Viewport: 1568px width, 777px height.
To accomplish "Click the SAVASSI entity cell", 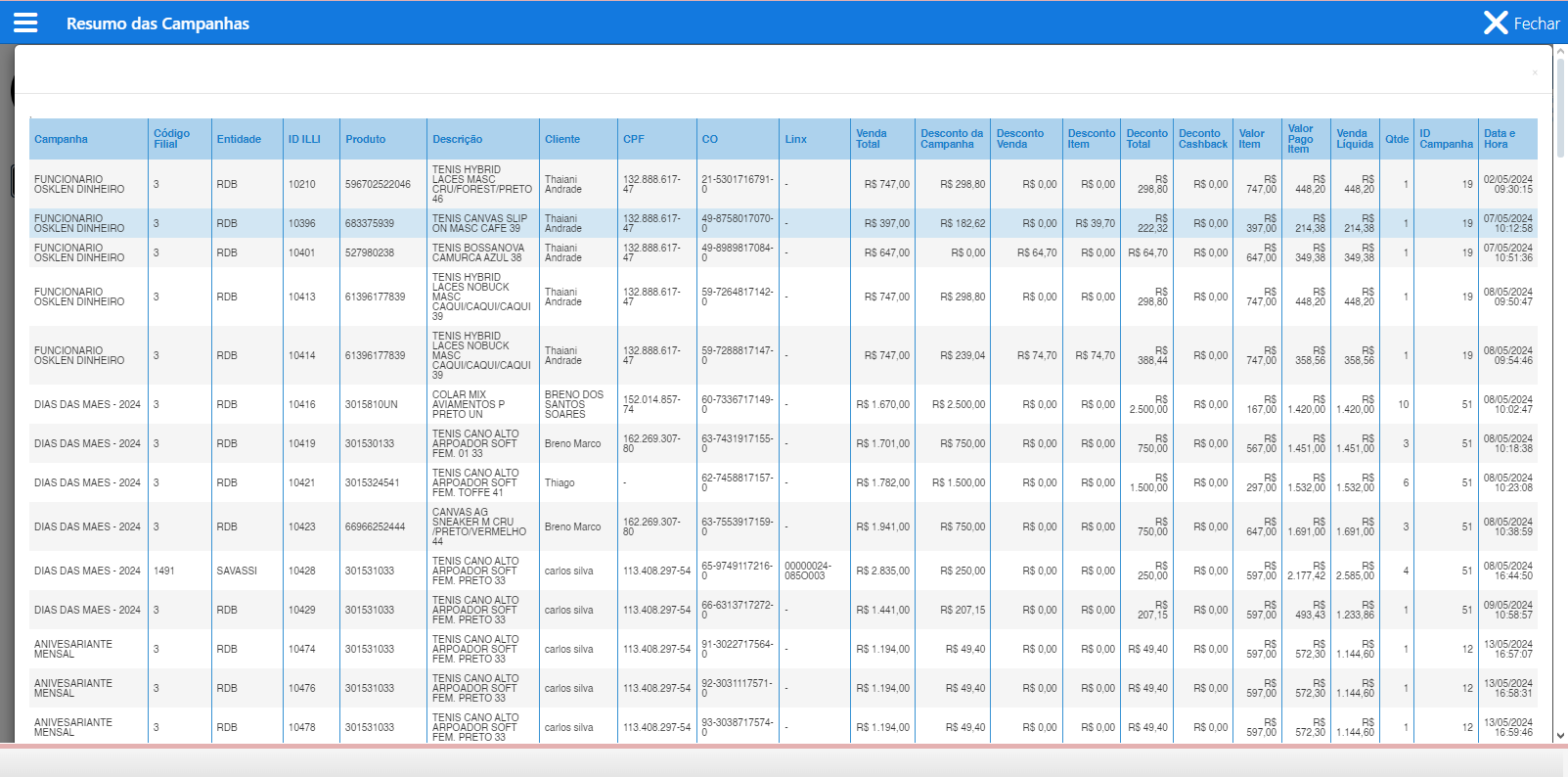I will point(237,571).
